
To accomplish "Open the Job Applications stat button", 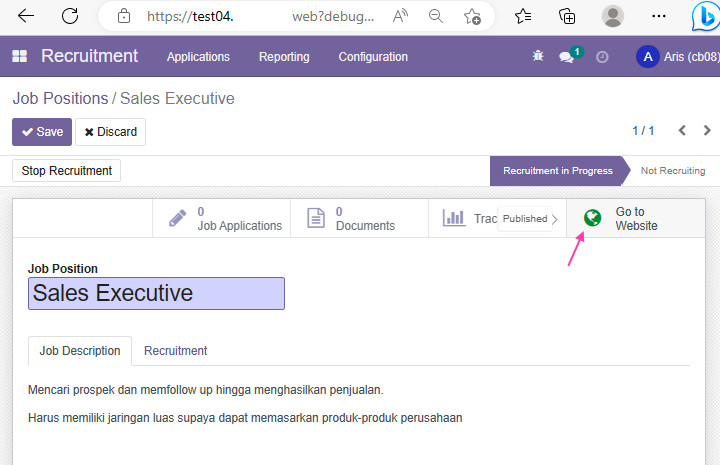I will (221, 218).
